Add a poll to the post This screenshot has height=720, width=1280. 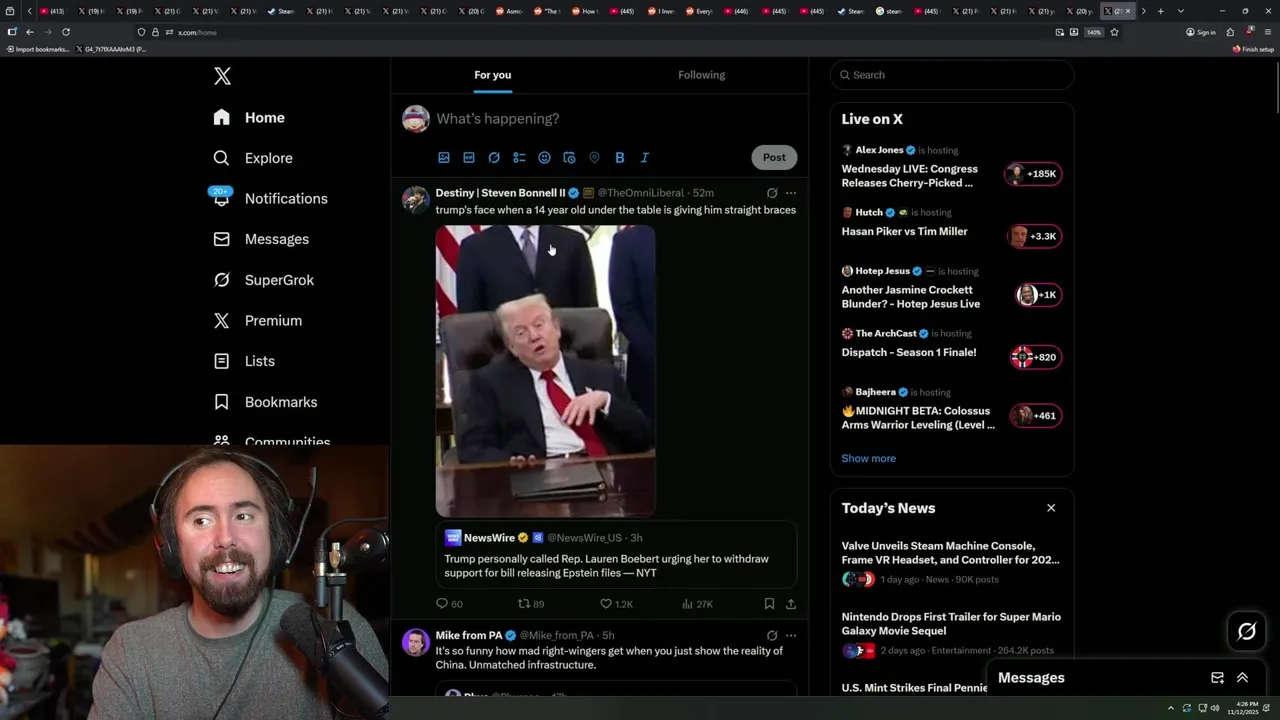519,157
